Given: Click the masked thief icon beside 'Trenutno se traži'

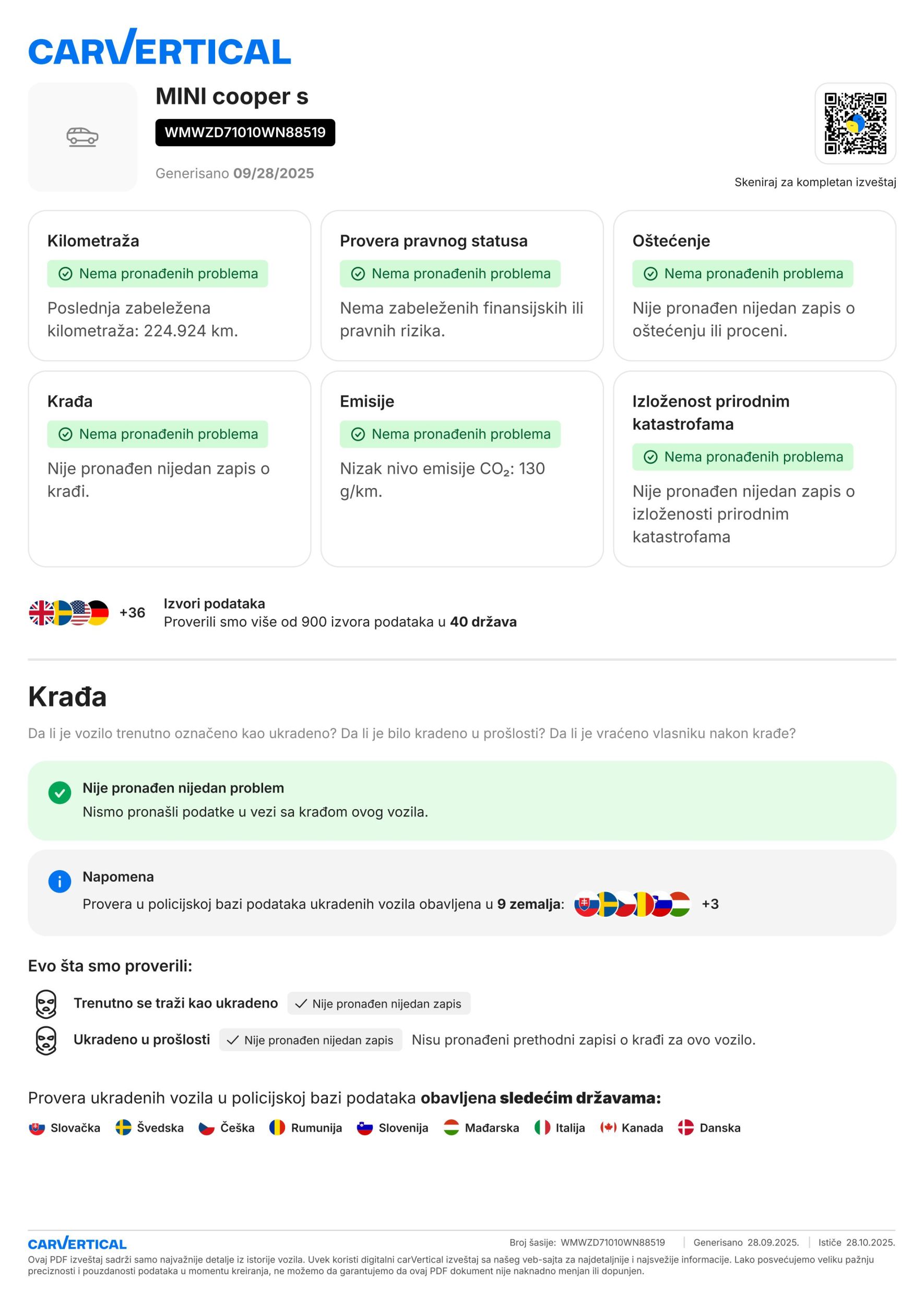Looking at the screenshot, I should click(x=46, y=1004).
